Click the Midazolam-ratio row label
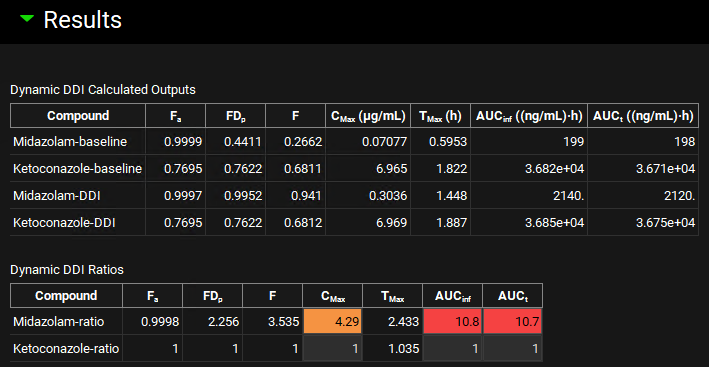The height and width of the screenshot is (367, 709). tap(59, 322)
